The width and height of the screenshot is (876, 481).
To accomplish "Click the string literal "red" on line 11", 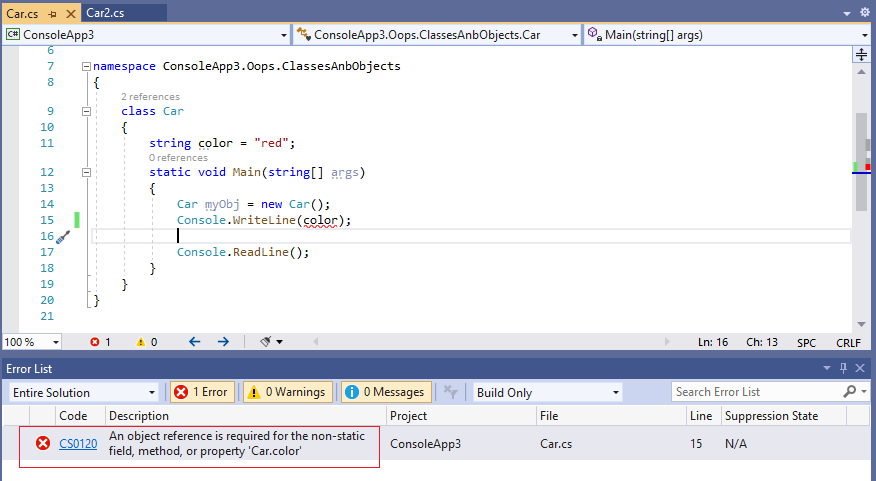I will point(271,144).
